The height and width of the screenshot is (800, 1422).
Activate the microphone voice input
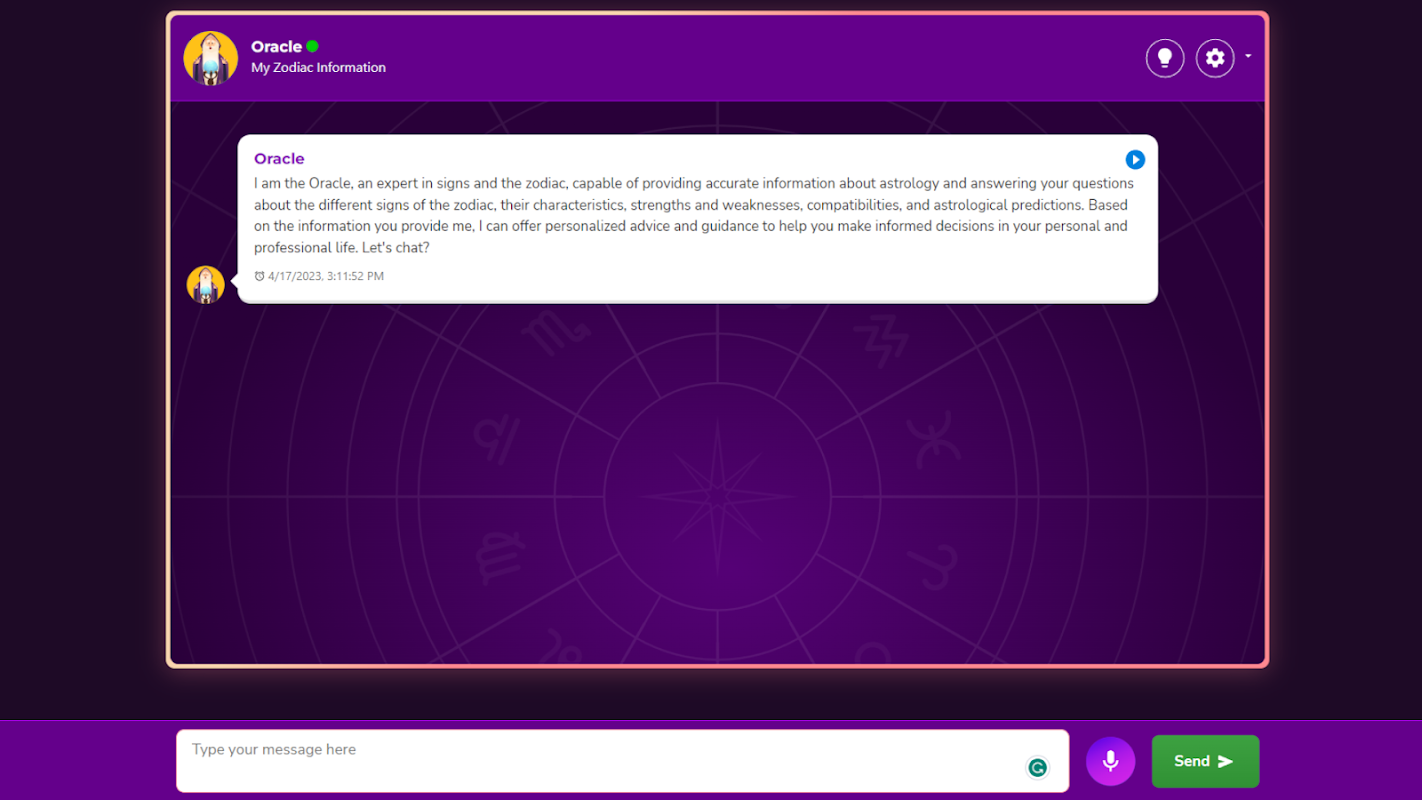point(1111,762)
